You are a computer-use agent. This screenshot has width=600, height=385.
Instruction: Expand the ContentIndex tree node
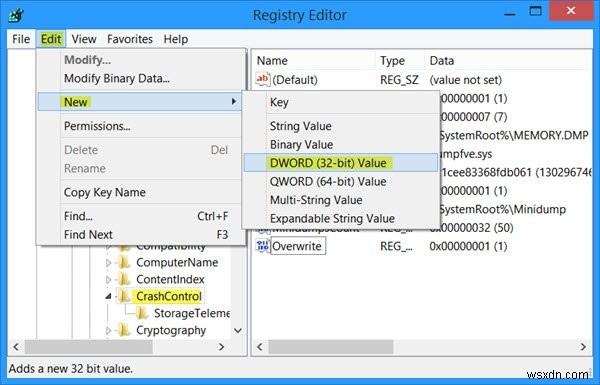109,279
